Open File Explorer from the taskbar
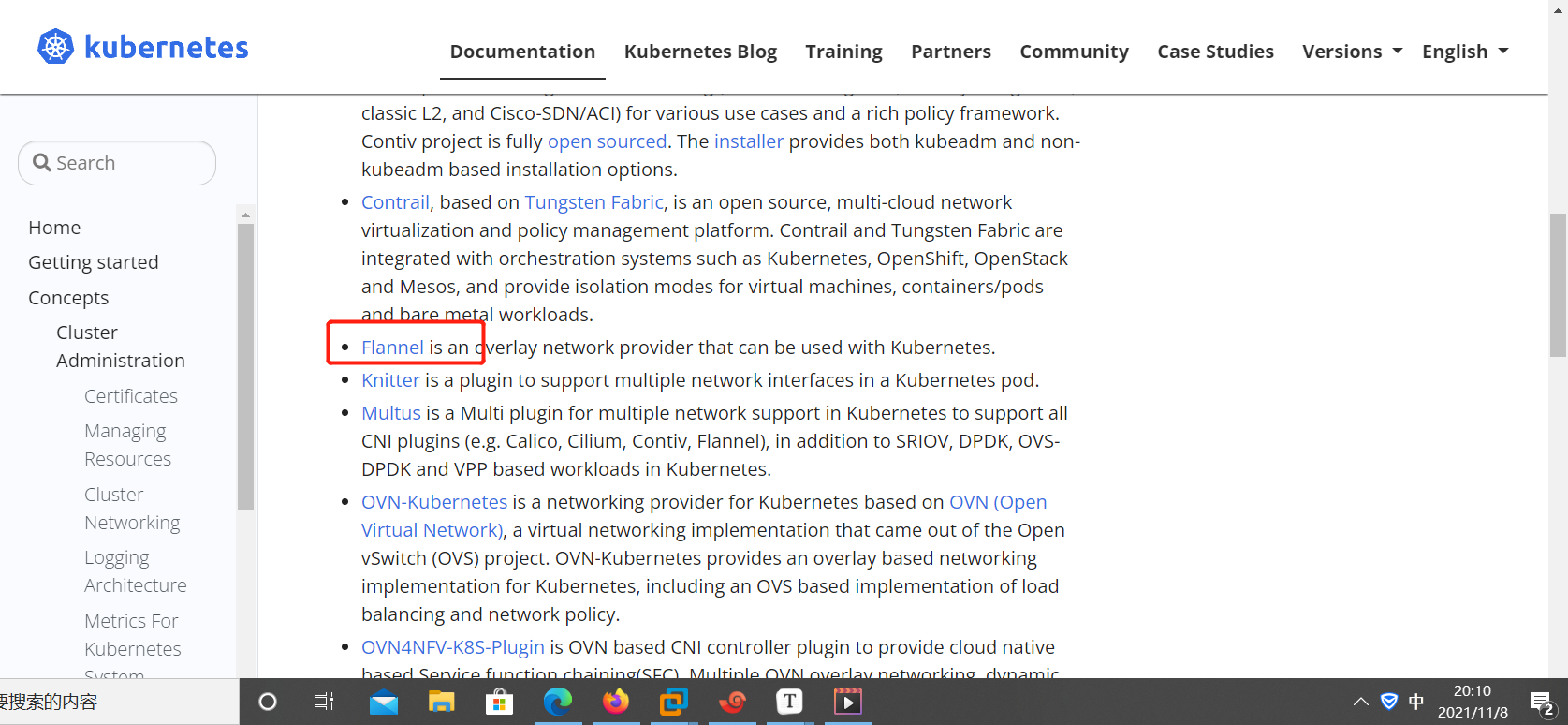 pos(441,702)
